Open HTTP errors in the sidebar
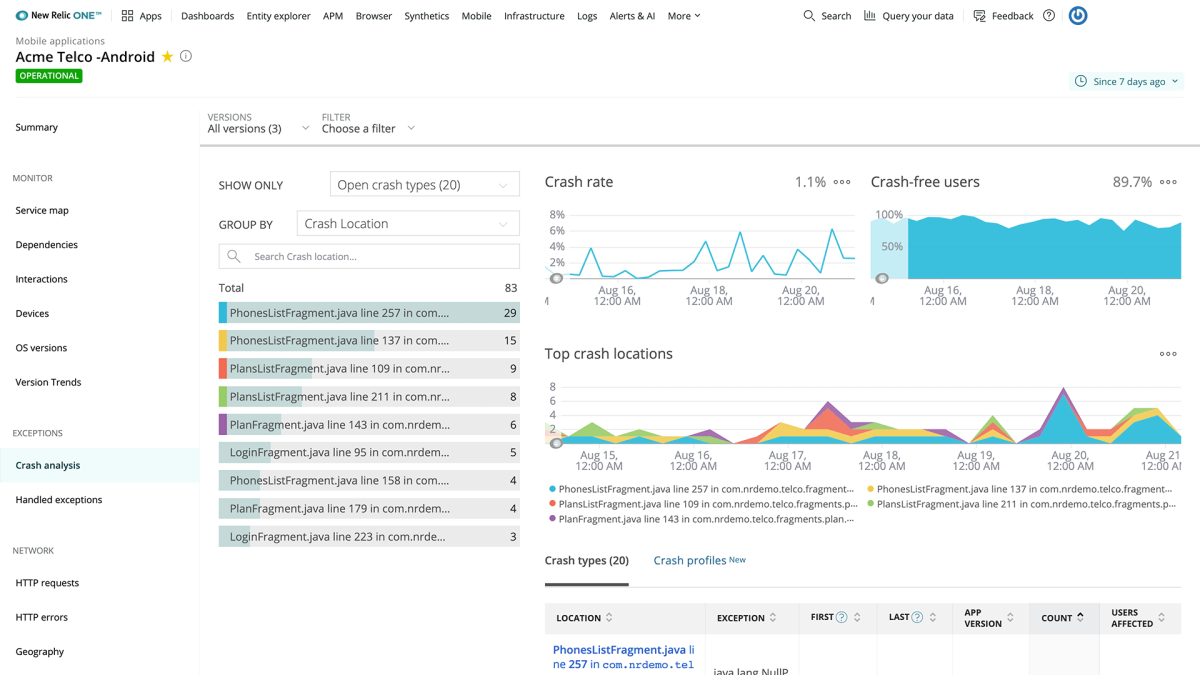The width and height of the screenshot is (1200, 675). 42,618
